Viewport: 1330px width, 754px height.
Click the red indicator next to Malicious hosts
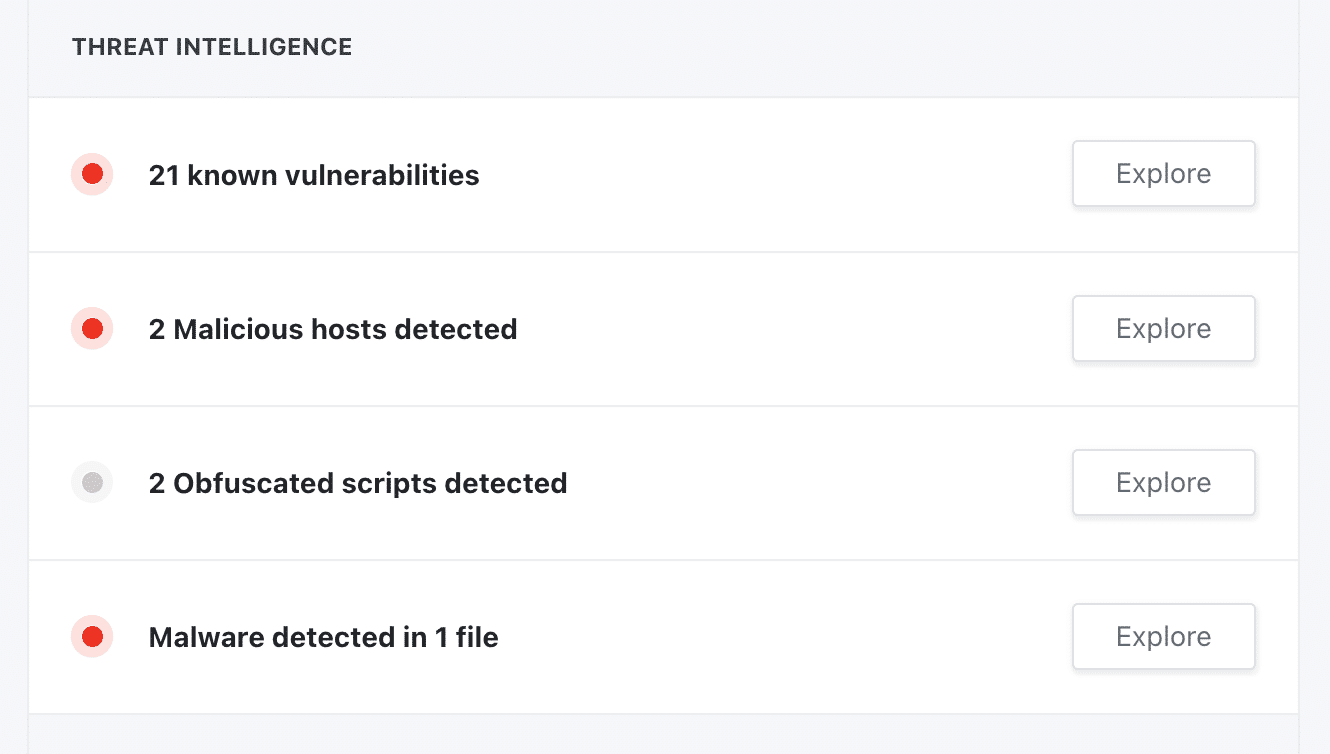(92, 329)
